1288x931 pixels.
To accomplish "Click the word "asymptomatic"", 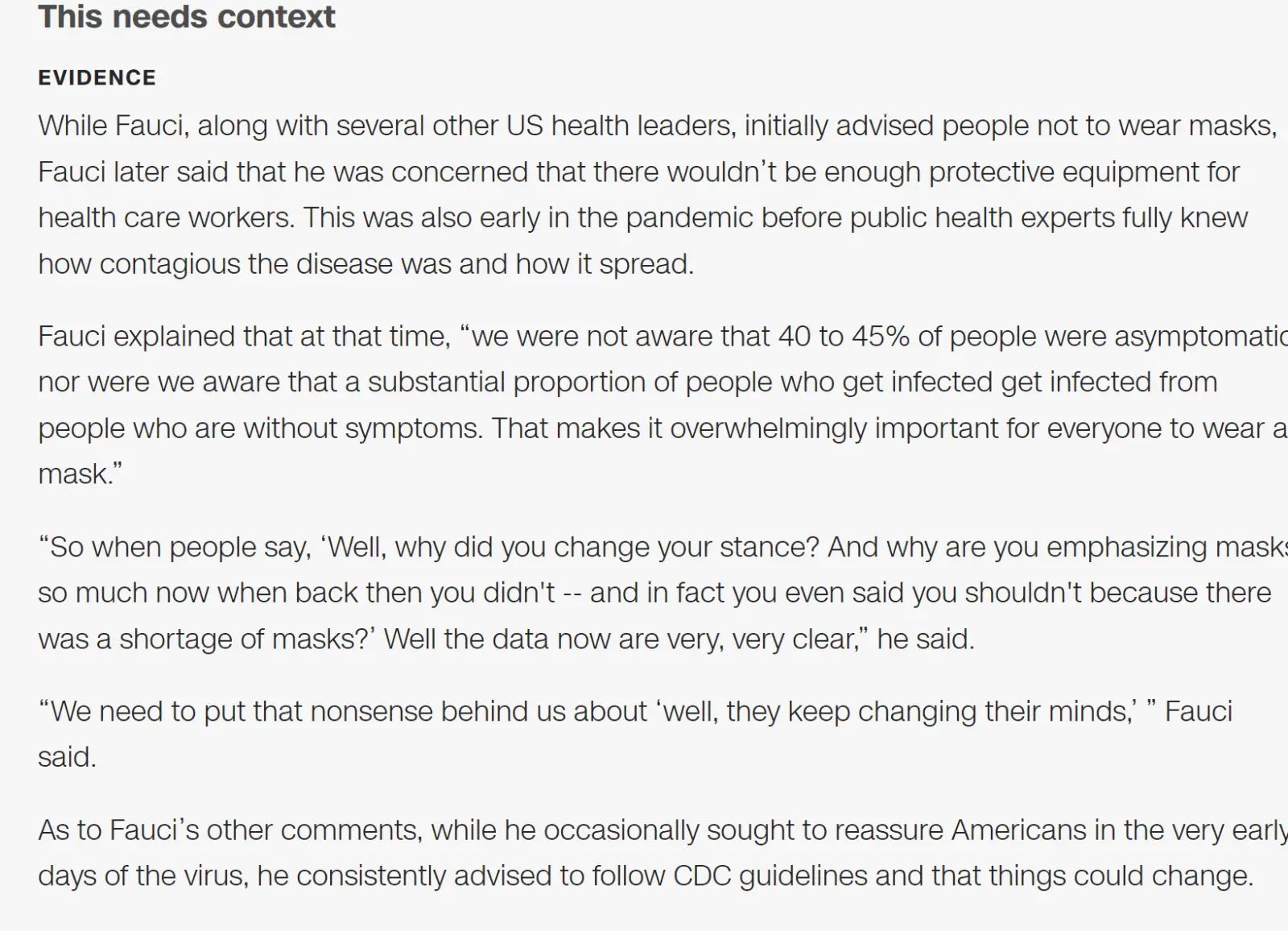I will pyautogui.click(x=1199, y=337).
